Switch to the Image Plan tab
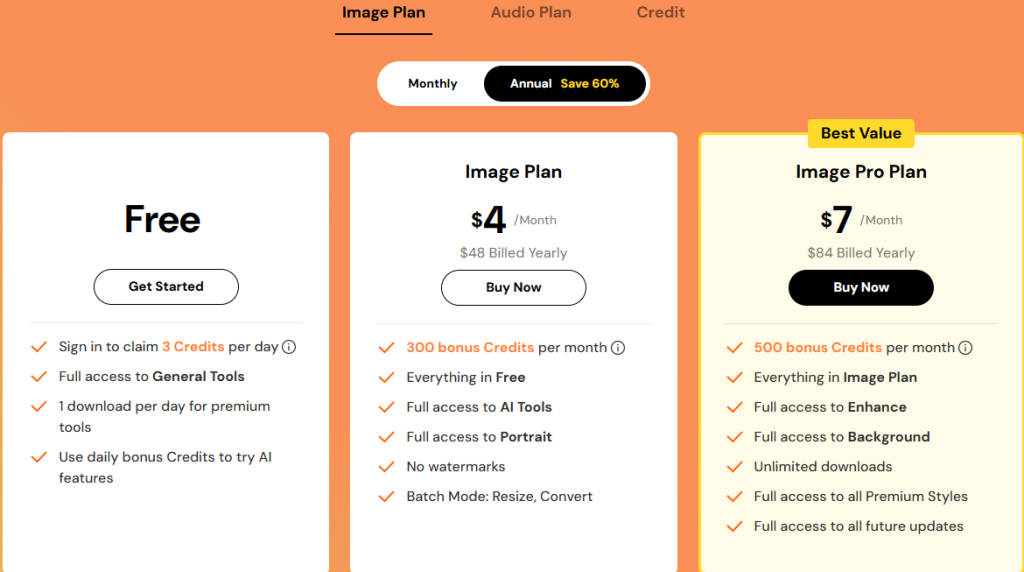 click(x=383, y=13)
